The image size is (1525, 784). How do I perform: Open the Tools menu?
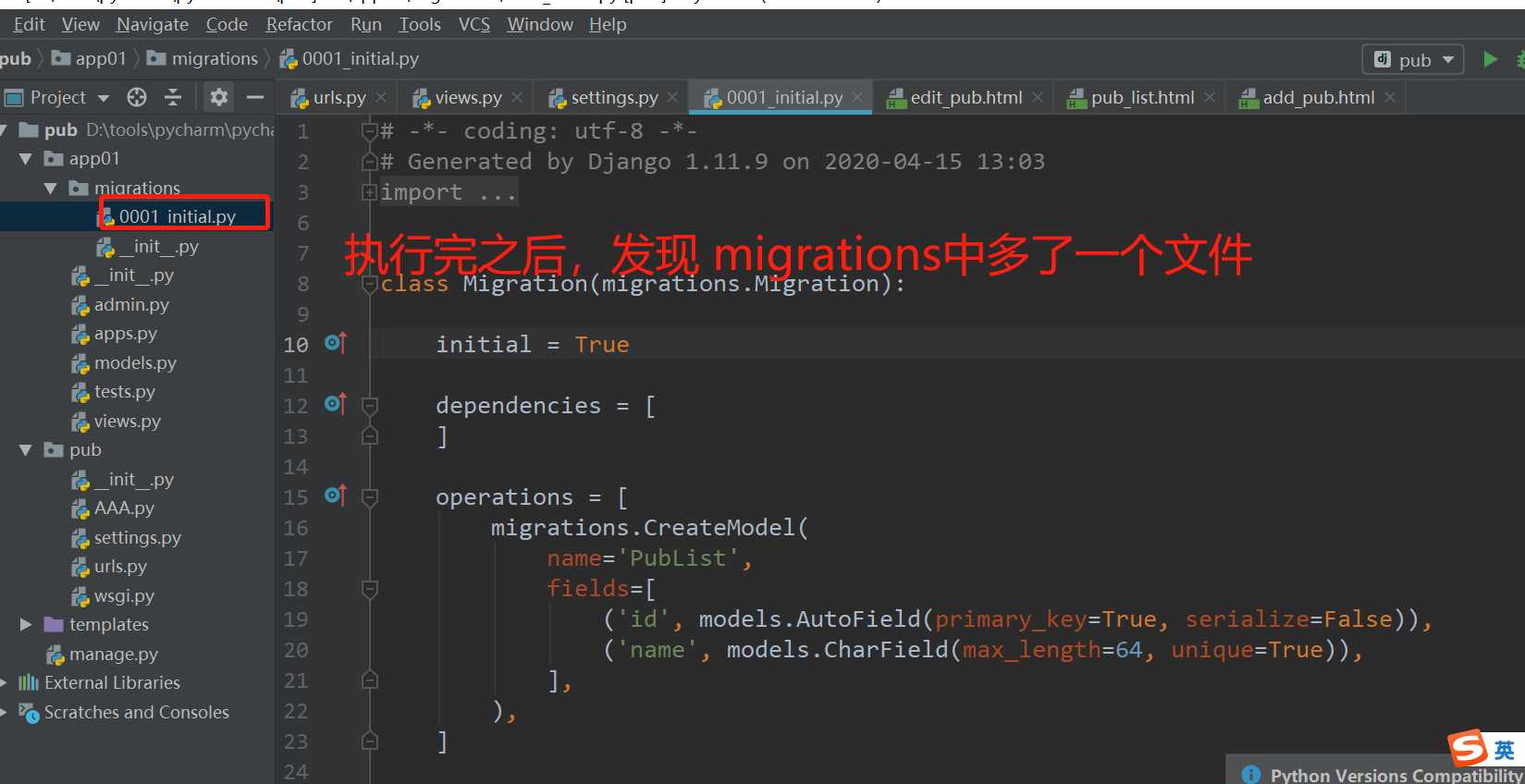pyautogui.click(x=420, y=24)
